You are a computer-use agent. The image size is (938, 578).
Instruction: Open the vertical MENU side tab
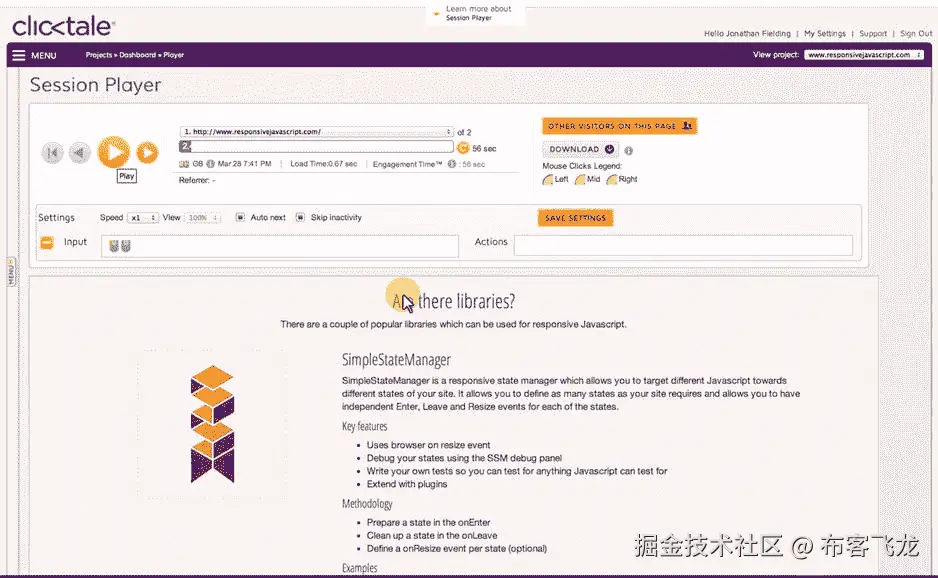click(x=11, y=272)
